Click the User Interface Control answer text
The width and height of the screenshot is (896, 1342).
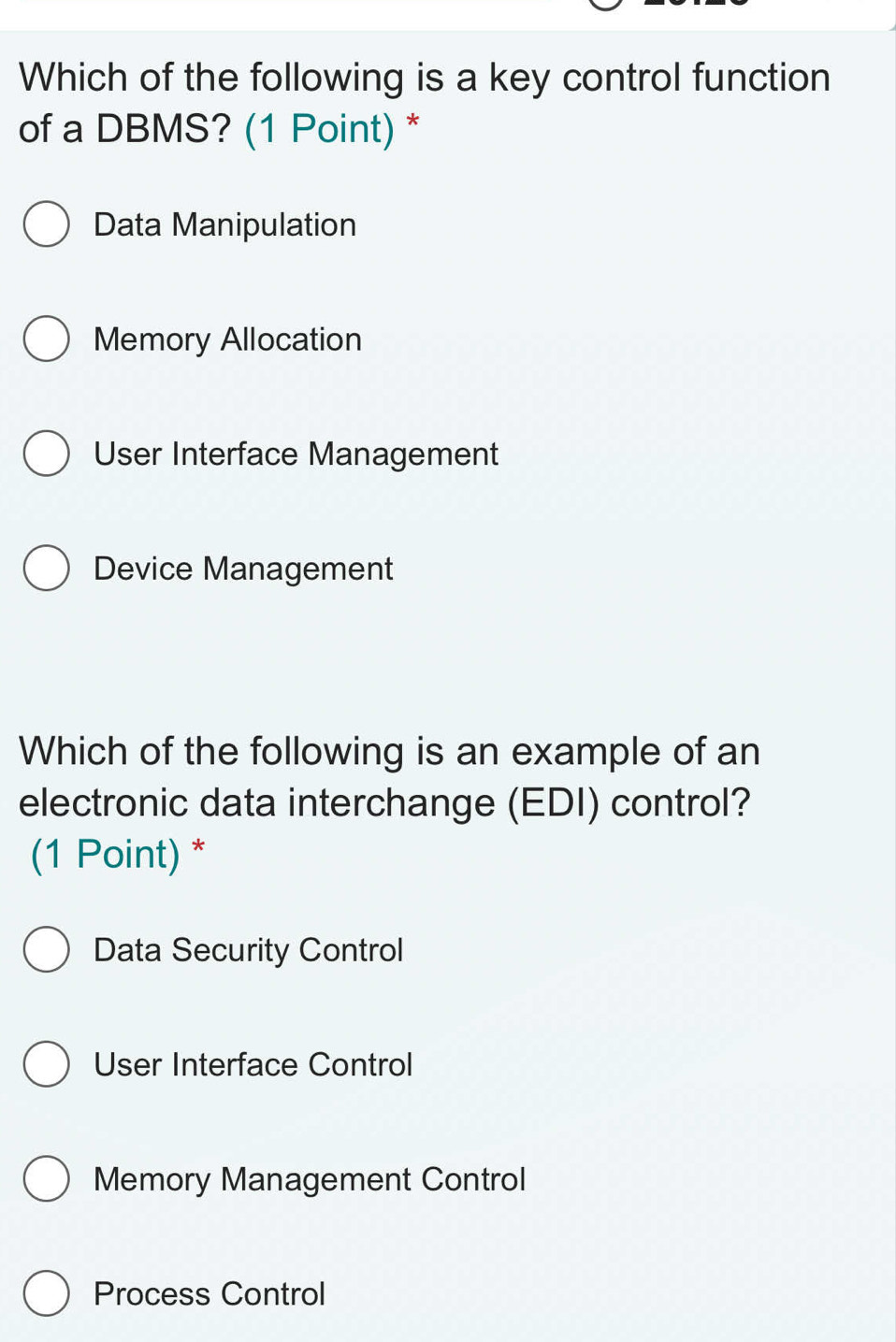[x=252, y=1064]
